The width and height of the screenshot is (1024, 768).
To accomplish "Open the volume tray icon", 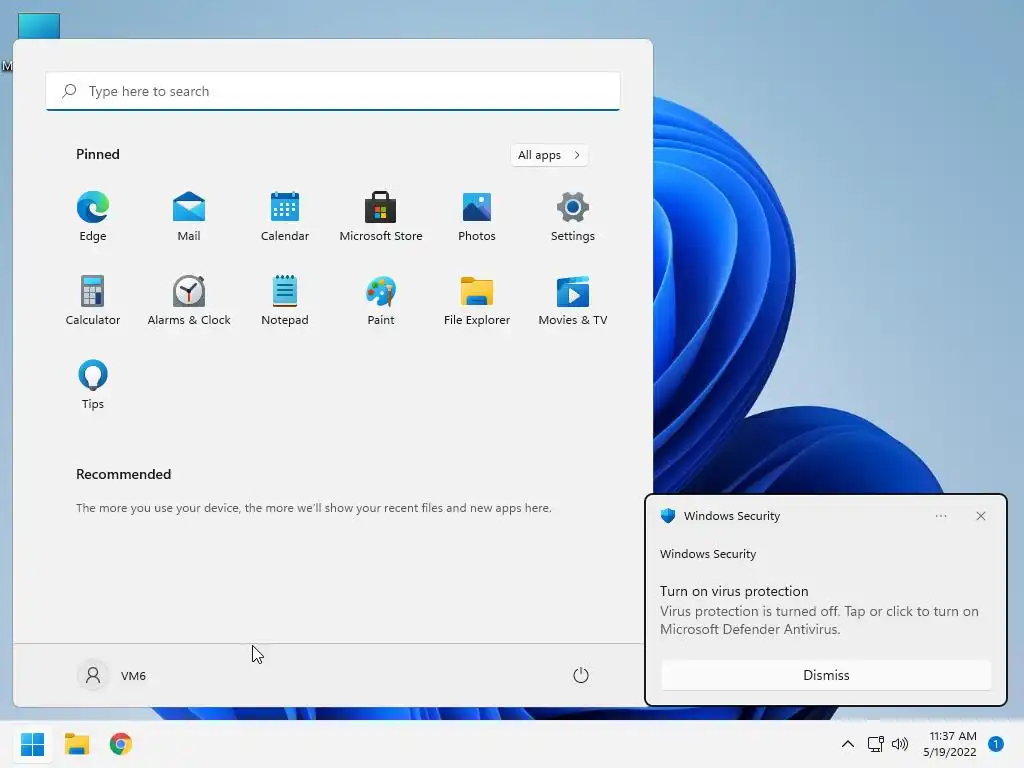I will click(900, 744).
